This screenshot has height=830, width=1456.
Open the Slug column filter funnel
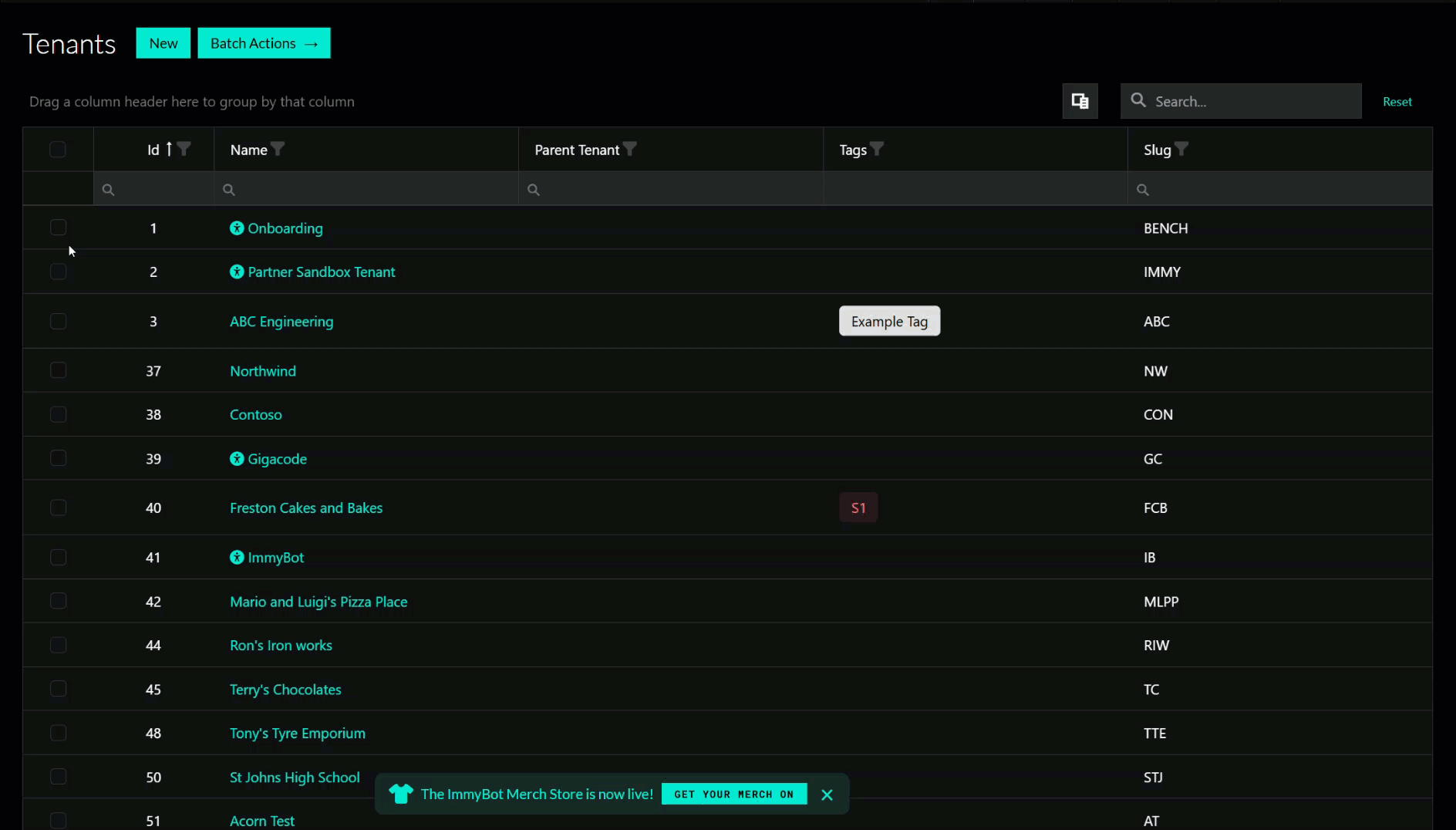[1181, 149]
